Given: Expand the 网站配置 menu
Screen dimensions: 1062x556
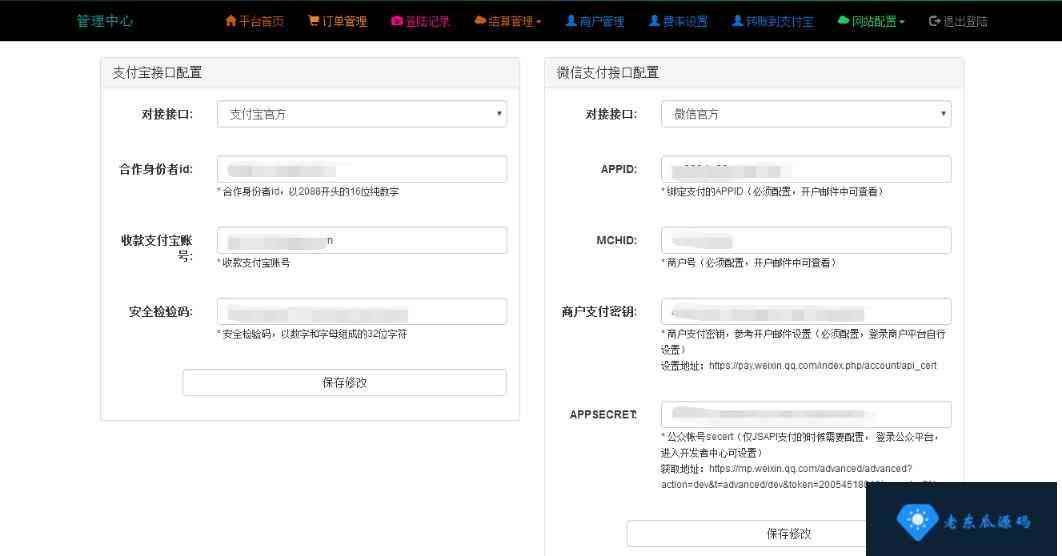Looking at the screenshot, I should (876, 21).
